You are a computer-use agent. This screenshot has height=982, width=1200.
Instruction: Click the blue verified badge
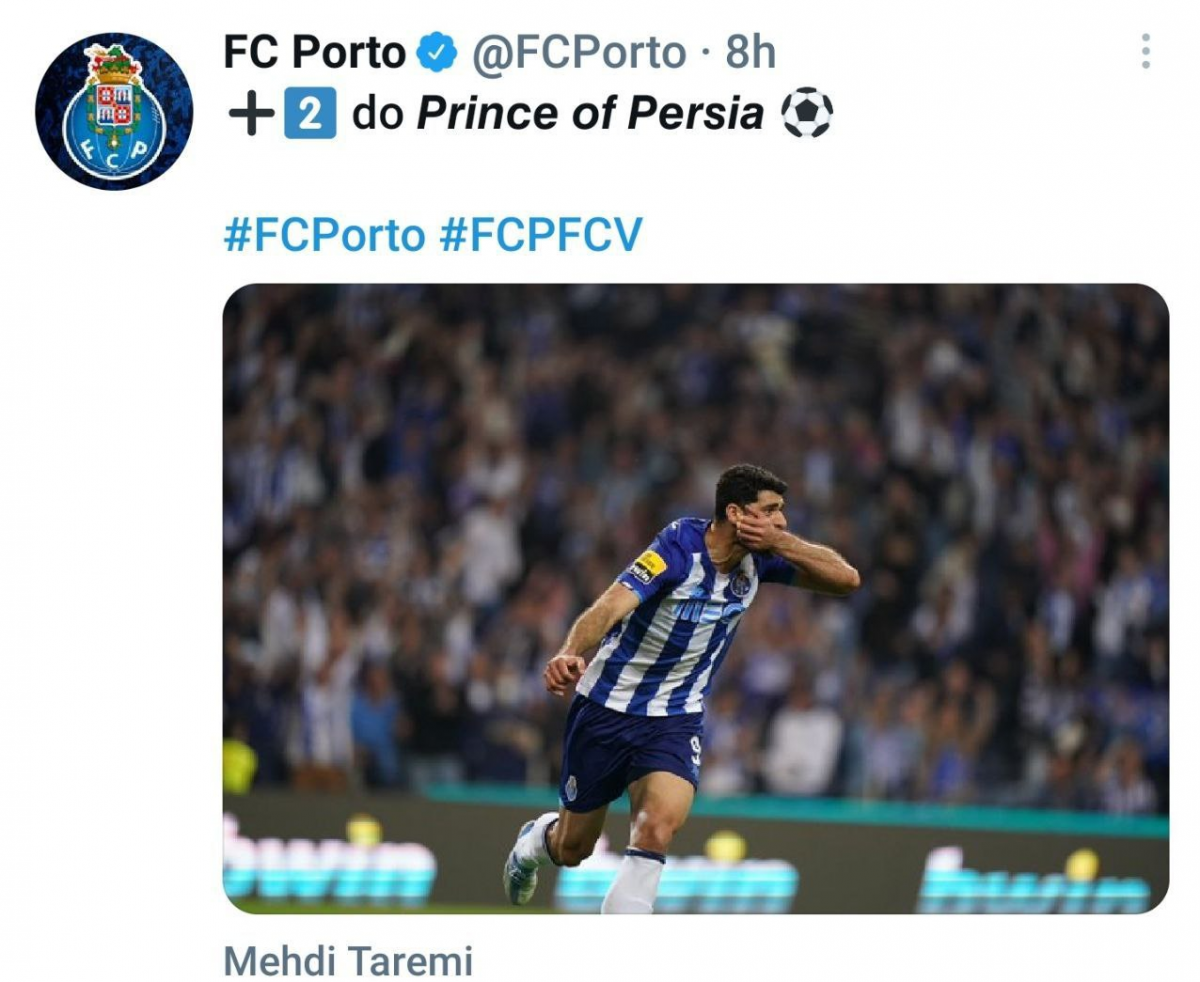(x=437, y=53)
